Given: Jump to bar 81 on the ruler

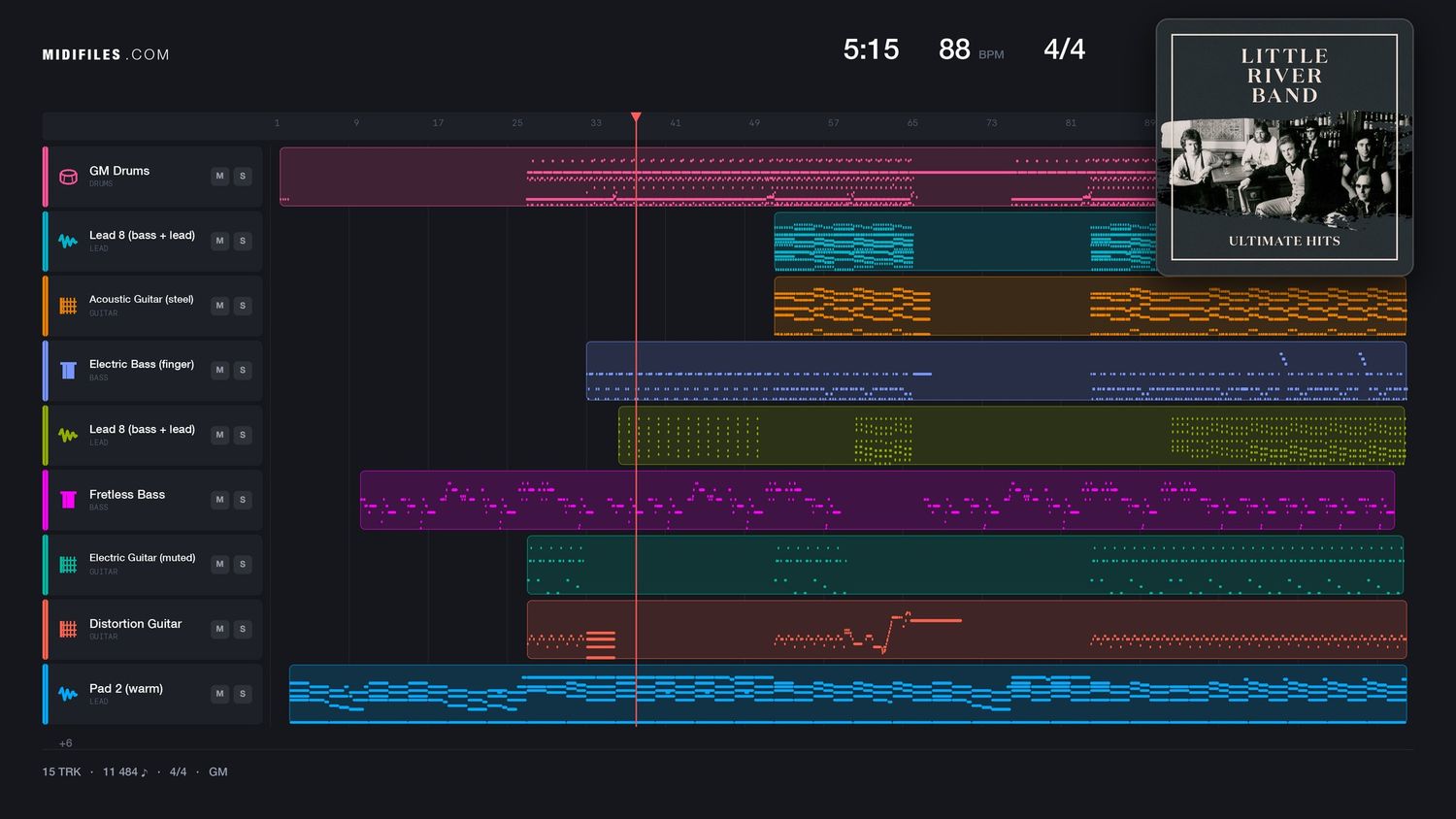Looking at the screenshot, I should click(x=1071, y=123).
